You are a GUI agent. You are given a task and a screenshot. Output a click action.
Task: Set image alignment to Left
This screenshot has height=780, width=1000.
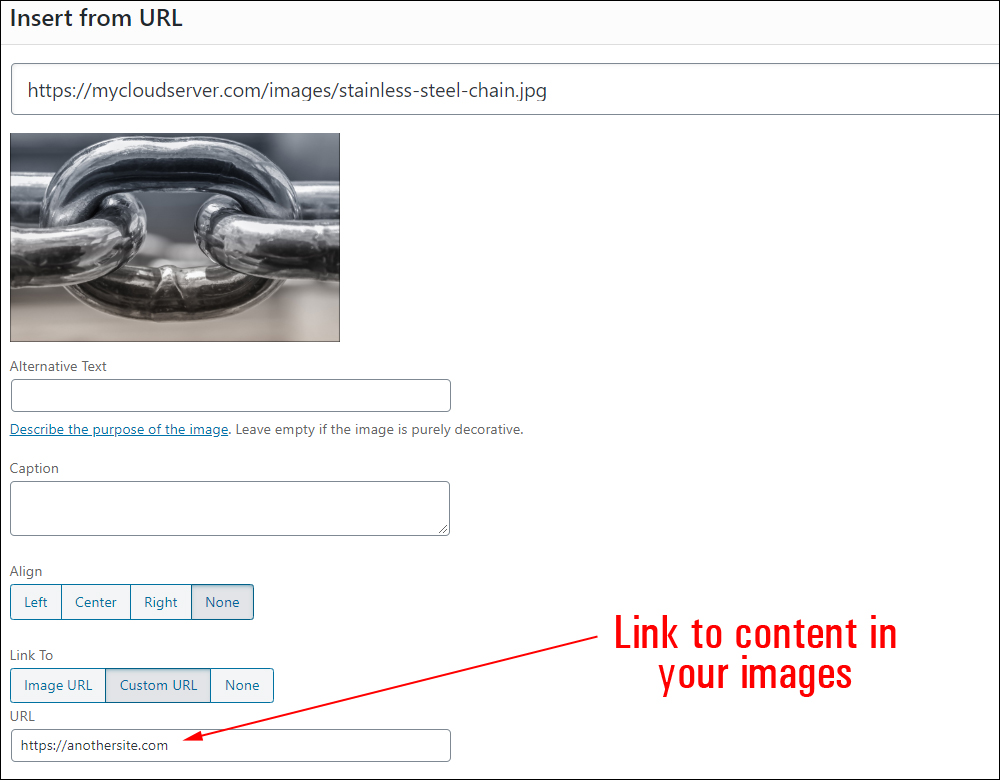coord(36,602)
